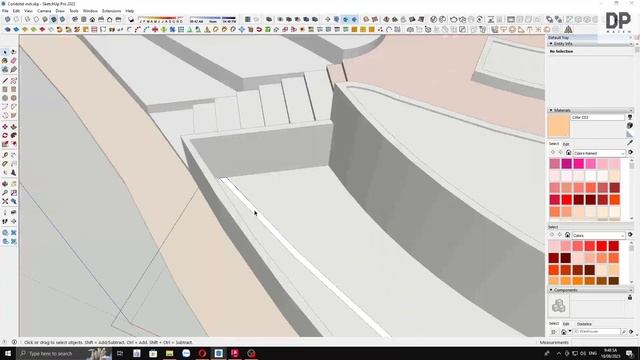Click the shadow time-of-day slider

coord(213,19)
